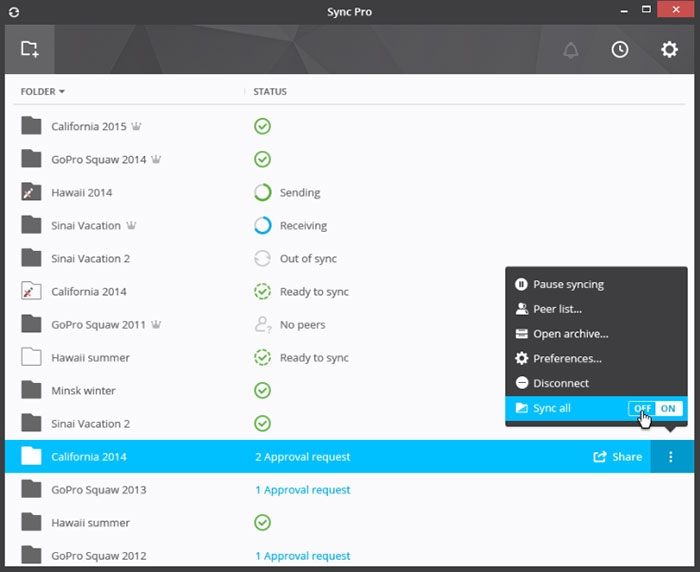Select the Minsk winter folder row

(84, 390)
